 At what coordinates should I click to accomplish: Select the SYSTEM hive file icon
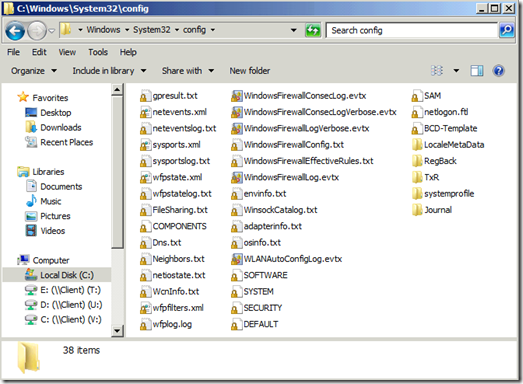point(236,292)
